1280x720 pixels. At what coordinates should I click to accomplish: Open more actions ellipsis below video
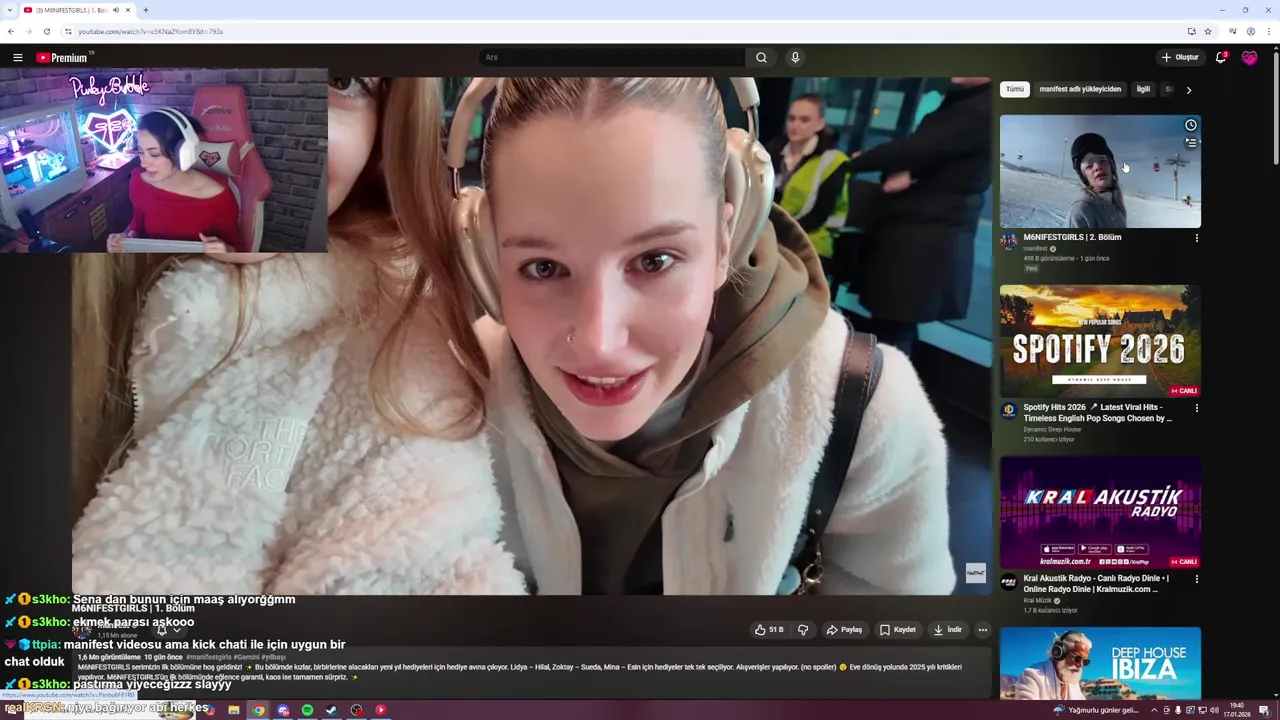click(983, 630)
